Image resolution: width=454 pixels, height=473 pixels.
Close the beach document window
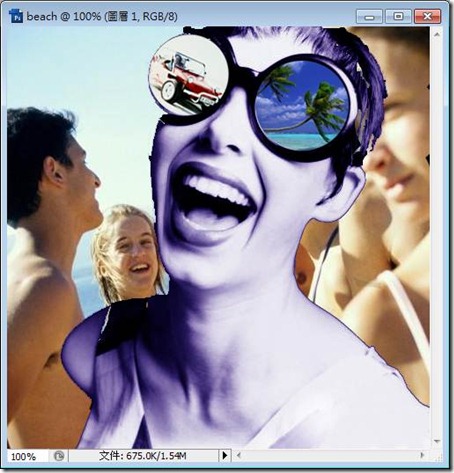coord(428,16)
